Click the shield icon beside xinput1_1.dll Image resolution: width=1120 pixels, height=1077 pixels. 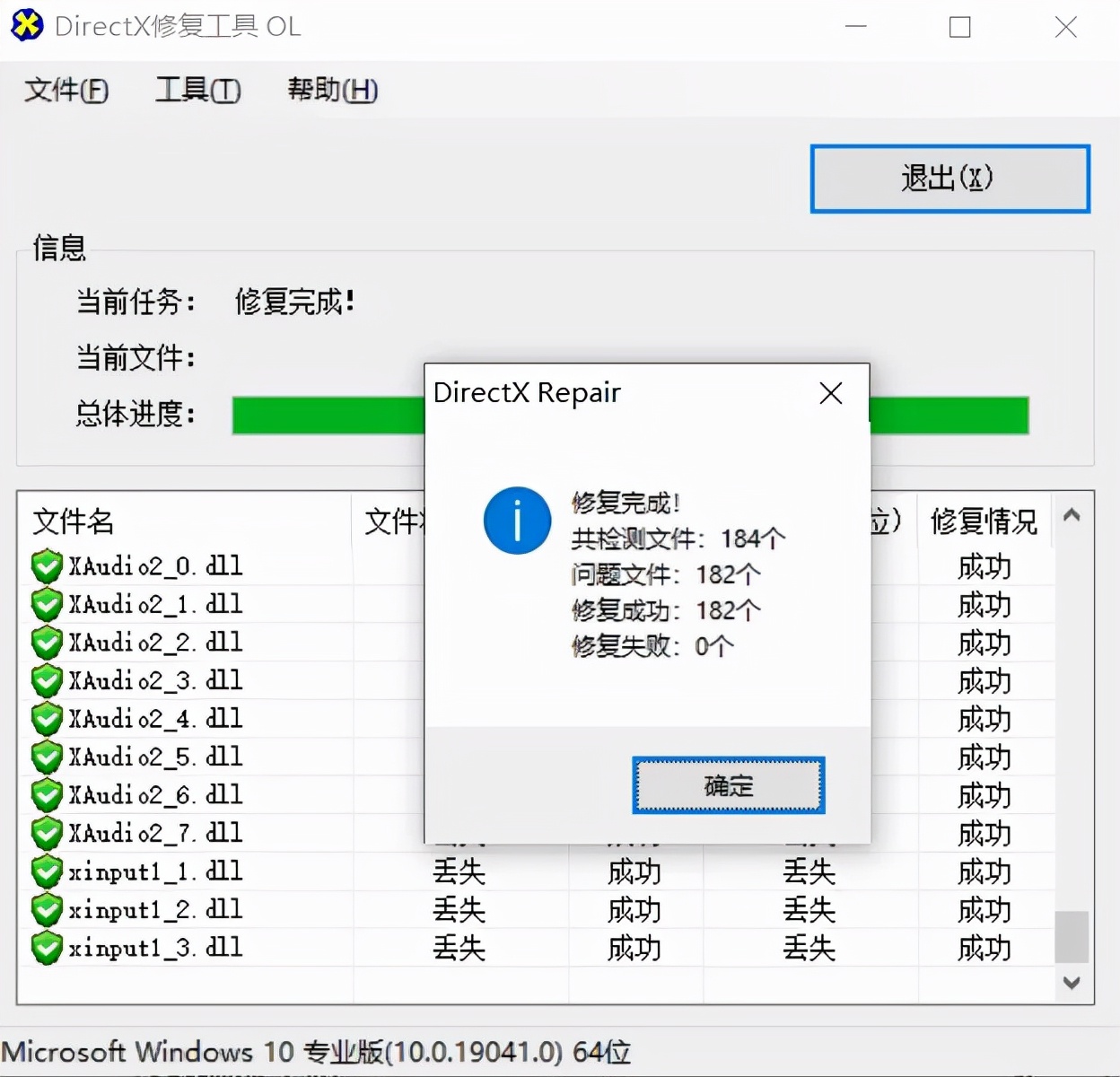(x=46, y=871)
